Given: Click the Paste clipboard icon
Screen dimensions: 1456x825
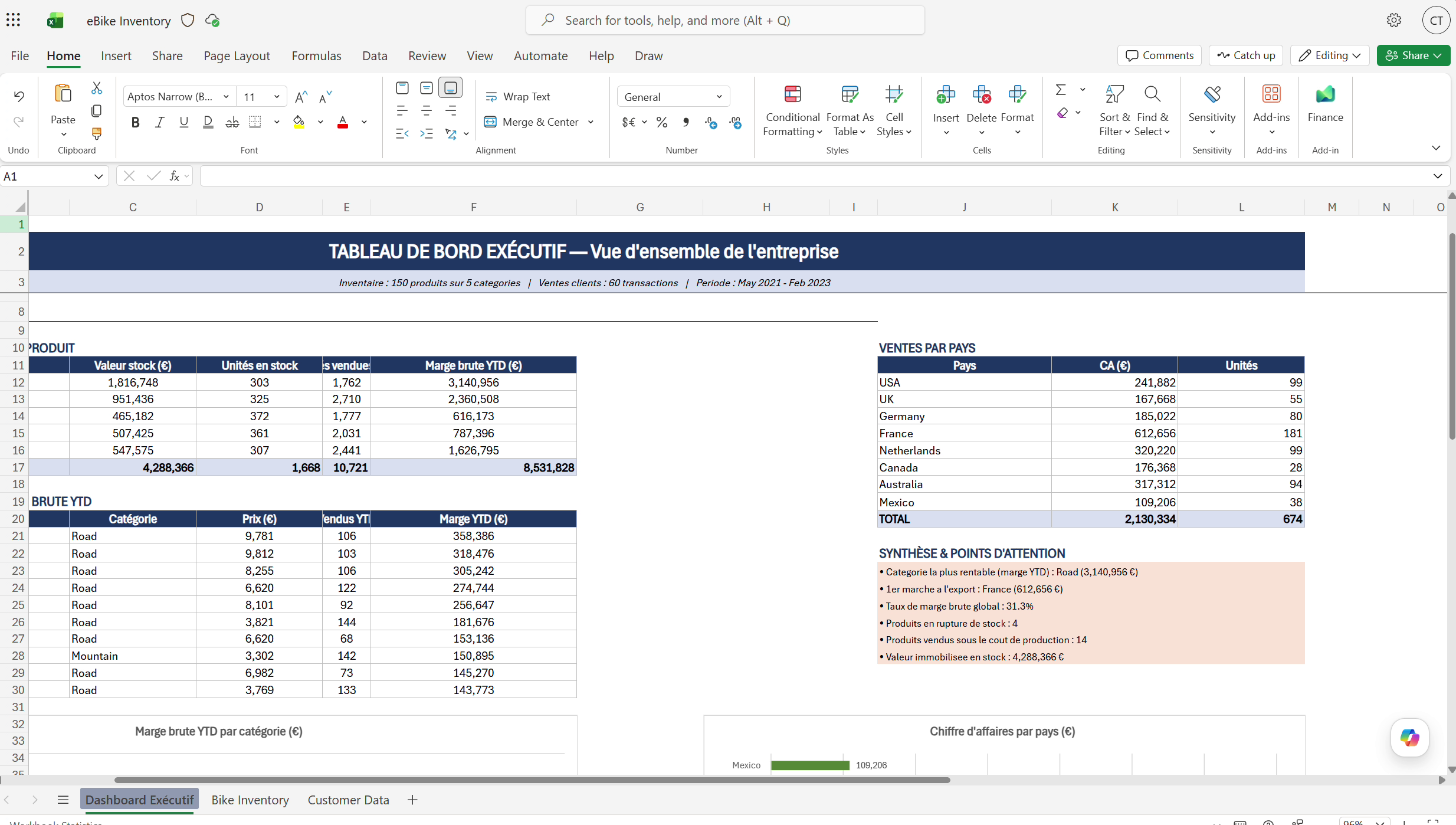Looking at the screenshot, I should (x=63, y=94).
